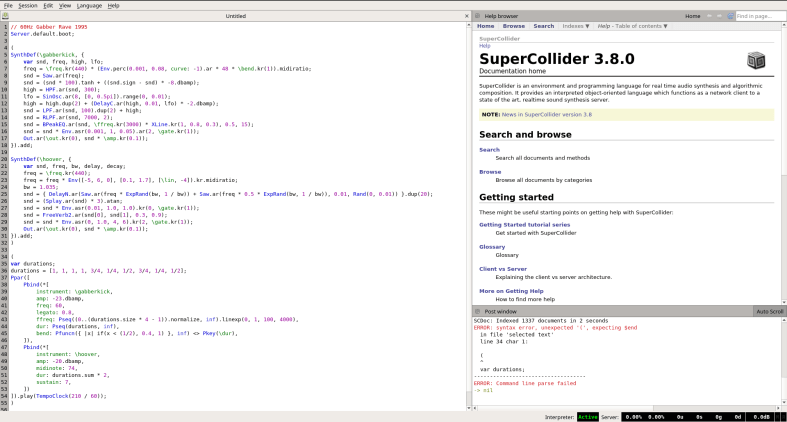Screen dimensions: 787x422
Task: Go forward in the Help browser
Action: [x=720, y=16]
